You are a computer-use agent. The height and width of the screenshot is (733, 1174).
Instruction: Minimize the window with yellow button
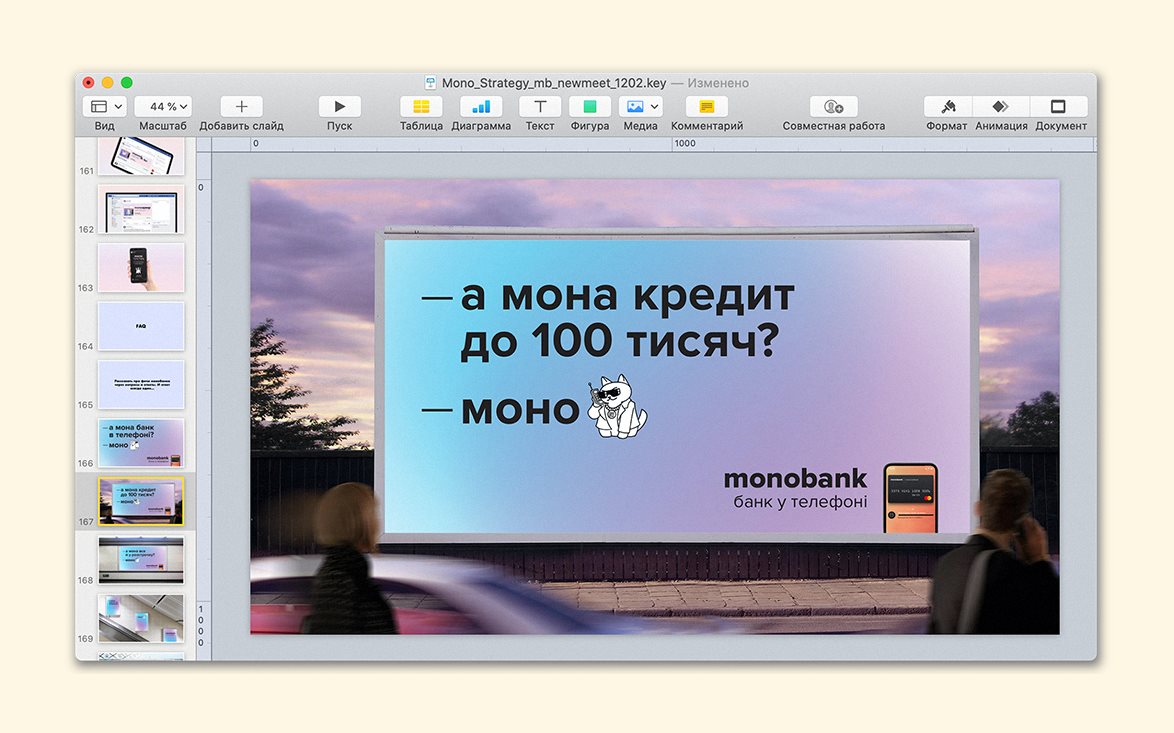(108, 82)
